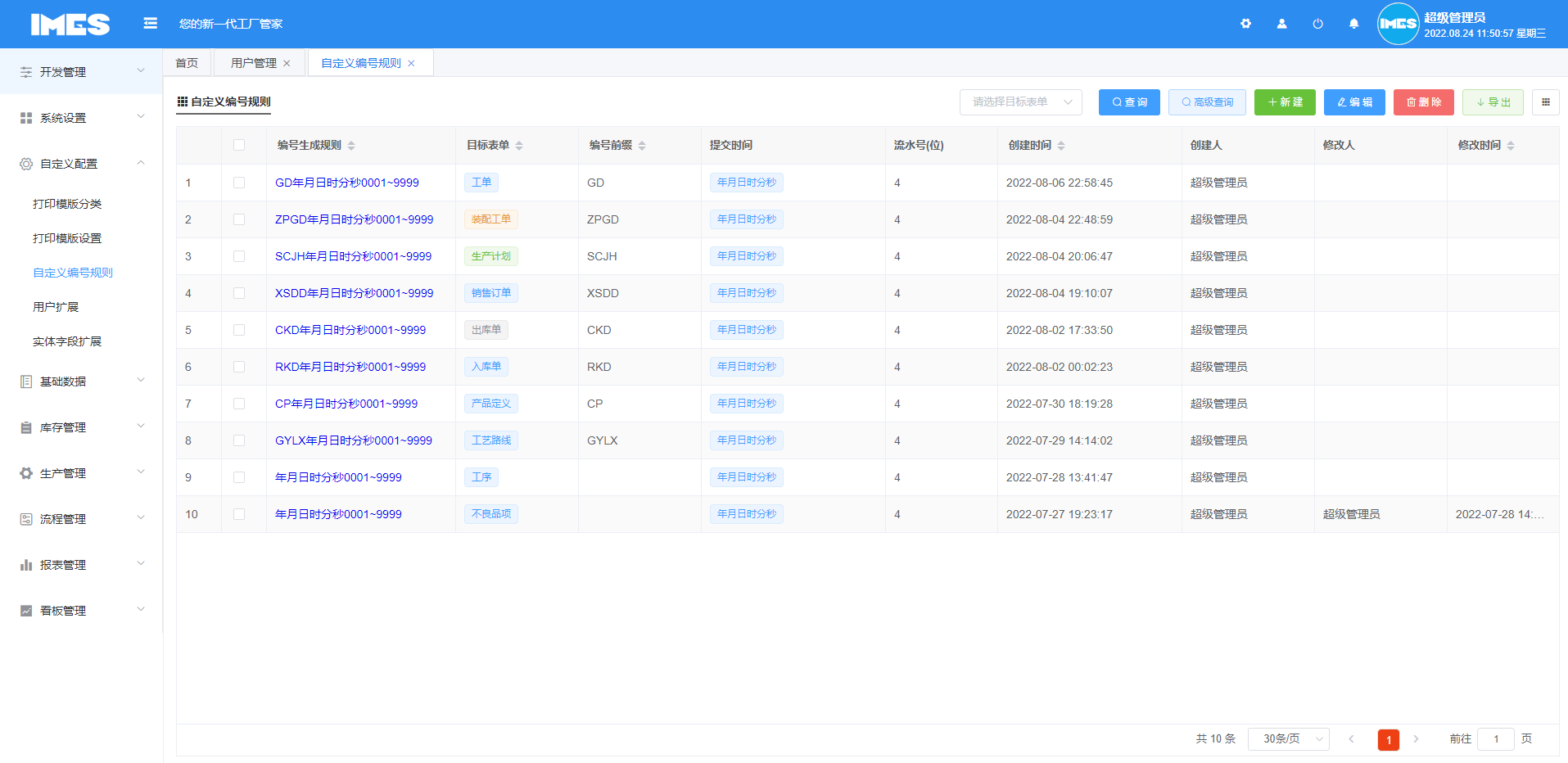
Task: Sort by 编号生成规则 column sort icon
Action: [x=351, y=146]
